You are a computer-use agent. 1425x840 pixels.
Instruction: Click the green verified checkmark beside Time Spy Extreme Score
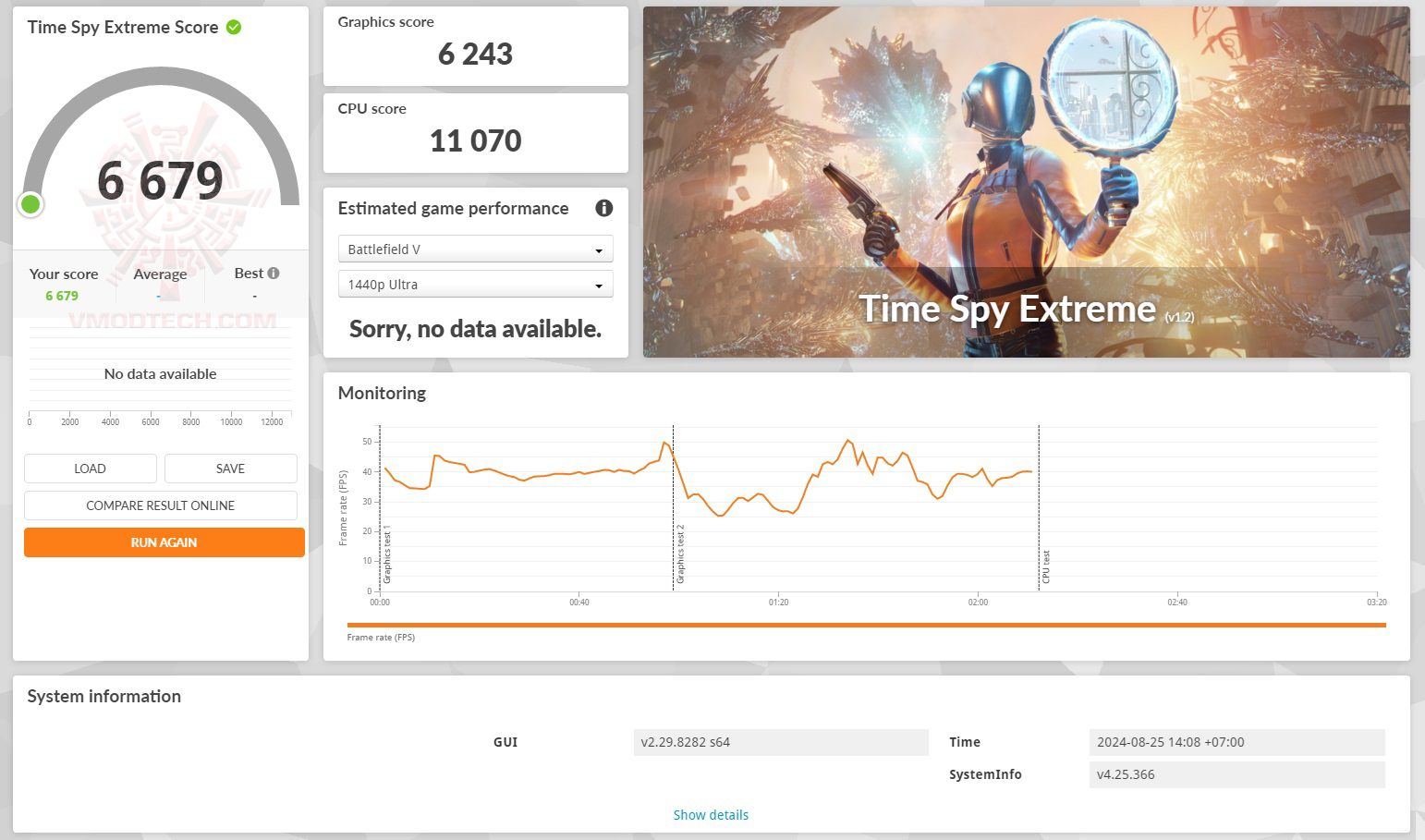coord(232,26)
